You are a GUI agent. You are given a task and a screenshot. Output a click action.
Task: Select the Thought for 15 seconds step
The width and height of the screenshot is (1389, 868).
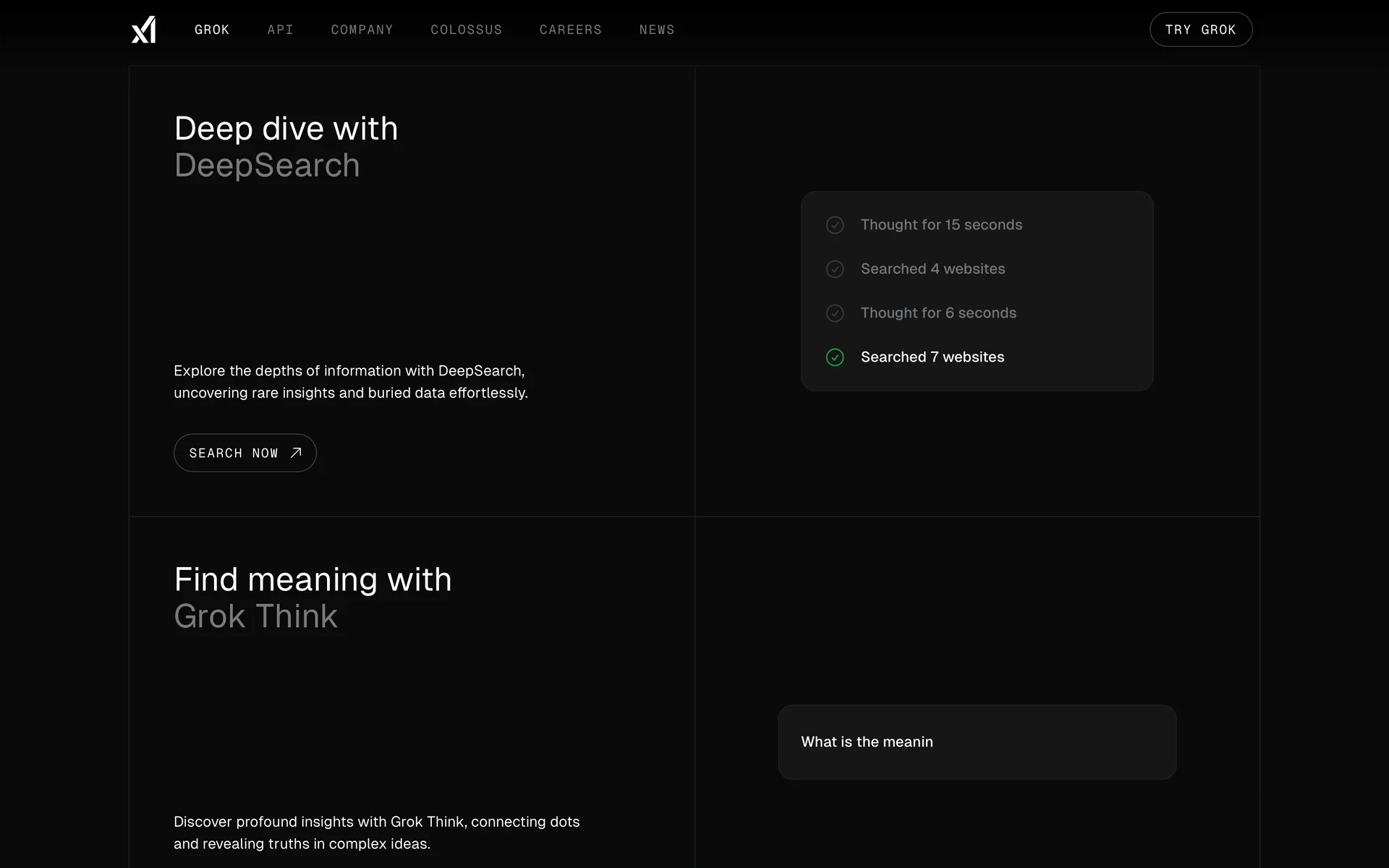click(940, 225)
